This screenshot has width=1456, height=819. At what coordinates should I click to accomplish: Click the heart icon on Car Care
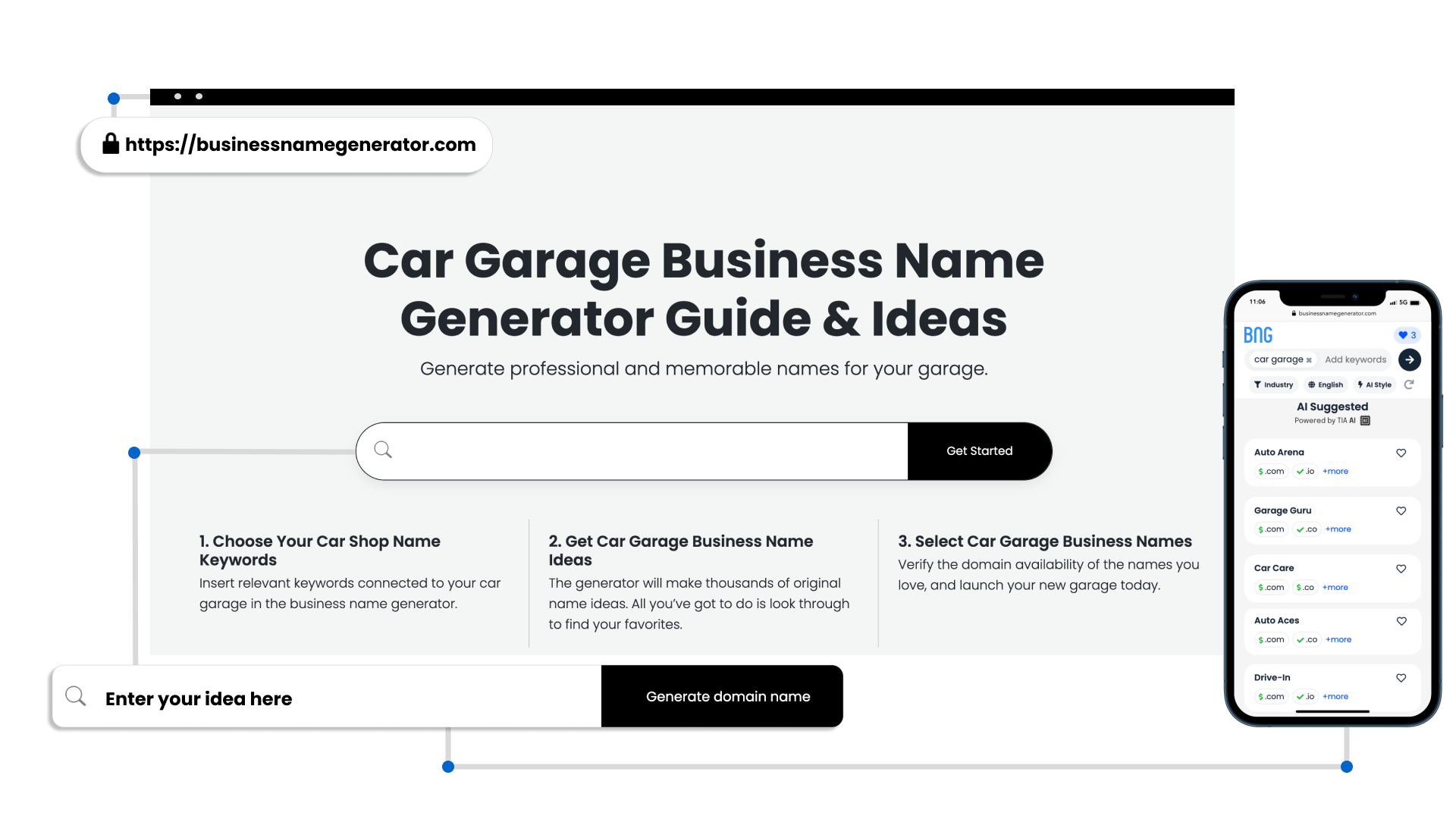(1401, 568)
